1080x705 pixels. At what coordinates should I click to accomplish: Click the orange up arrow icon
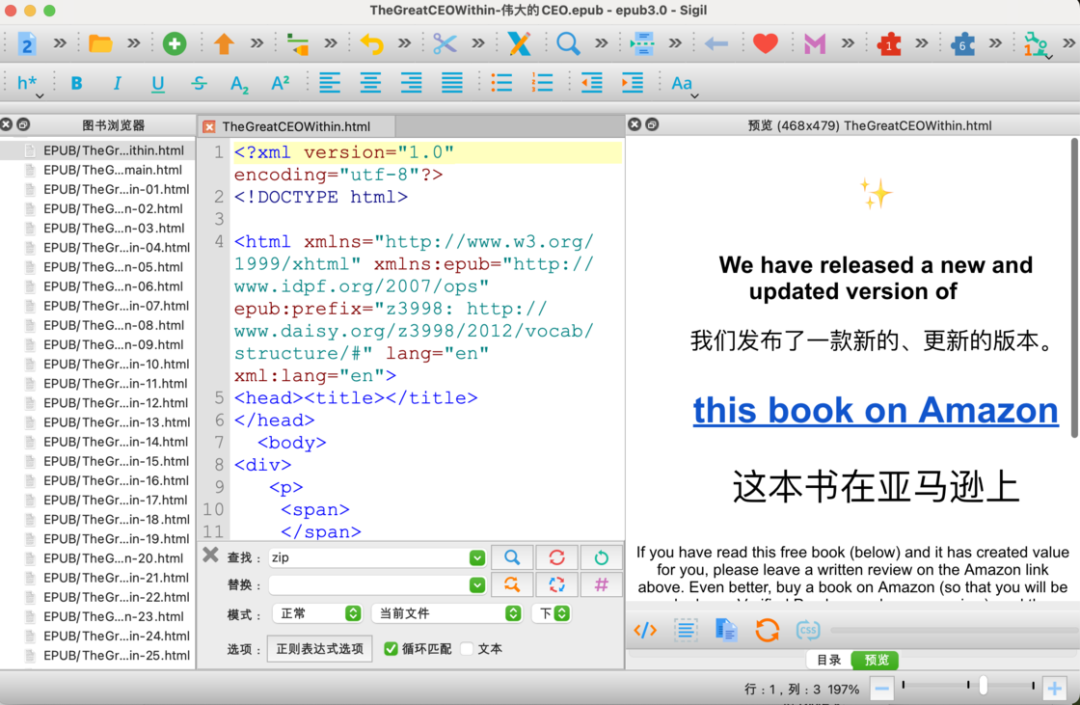click(x=223, y=44)
